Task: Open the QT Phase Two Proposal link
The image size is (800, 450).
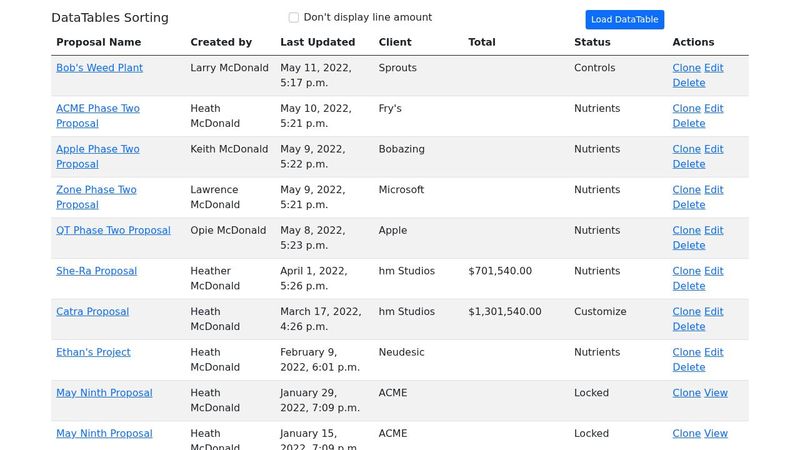Action: coord(113,230)
